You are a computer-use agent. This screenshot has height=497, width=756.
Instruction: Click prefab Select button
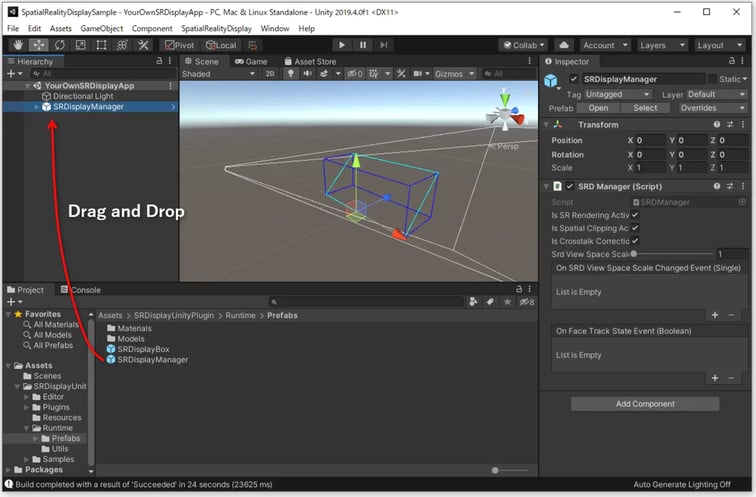click(x=645, y=108)
